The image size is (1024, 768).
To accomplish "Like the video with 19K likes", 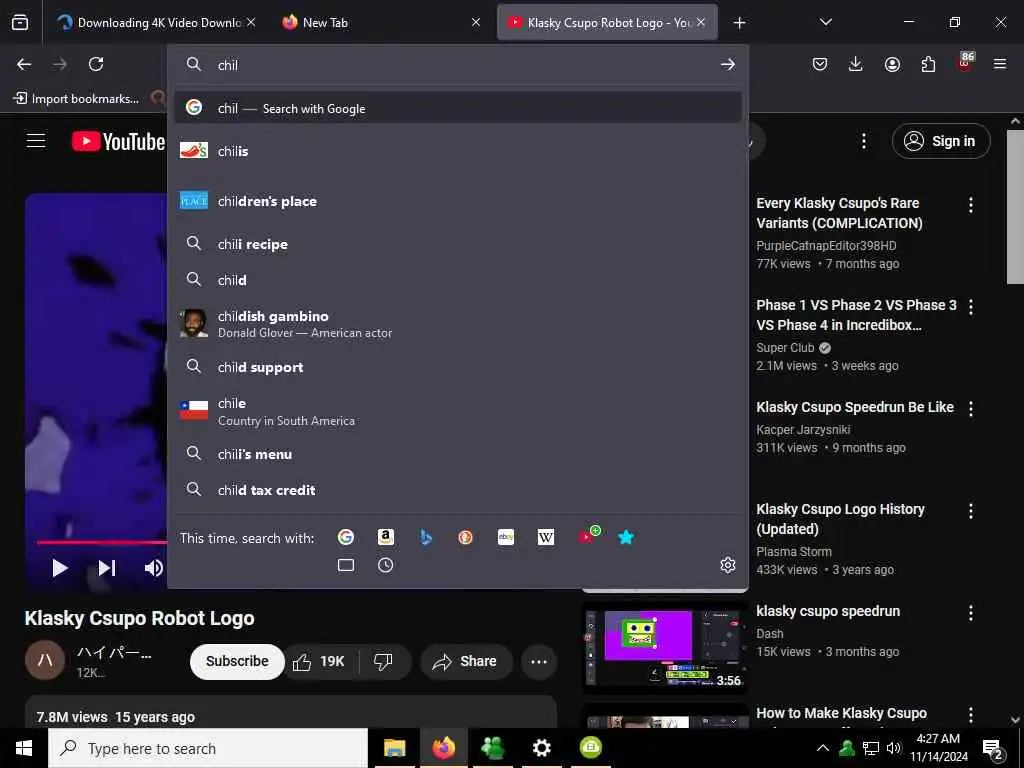I will (x=320, y=662).
